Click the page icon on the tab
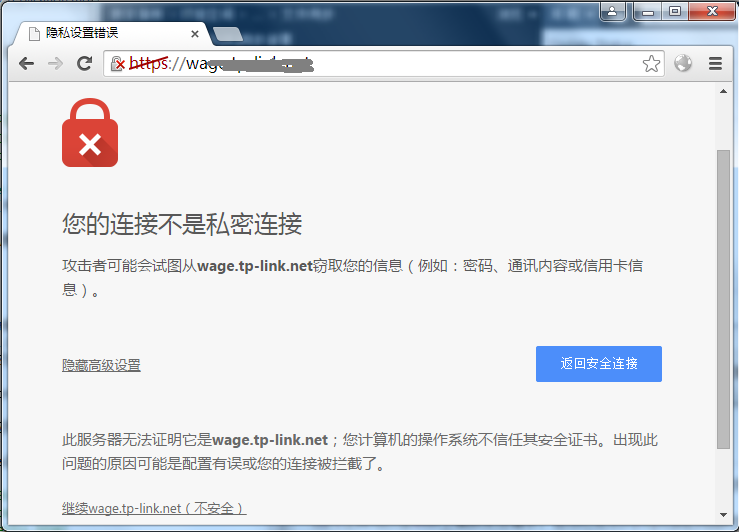Image resolution: width=739 pixels, height=532 pixels. tap(34, 34)
